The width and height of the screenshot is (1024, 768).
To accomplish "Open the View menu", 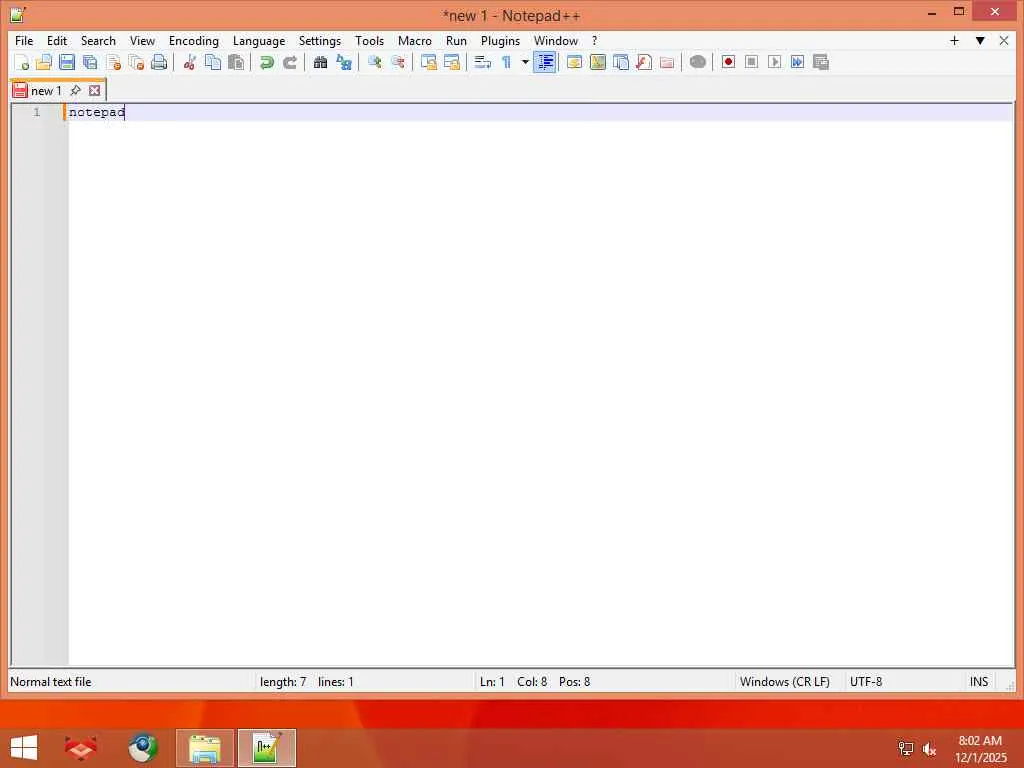I will [142, 40].
